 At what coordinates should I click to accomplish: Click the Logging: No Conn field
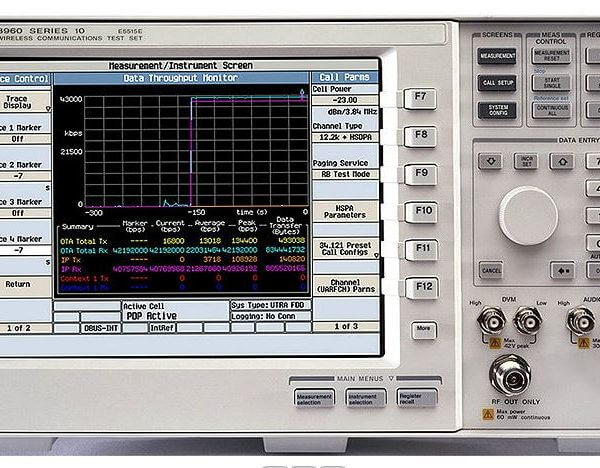(271, 316)
